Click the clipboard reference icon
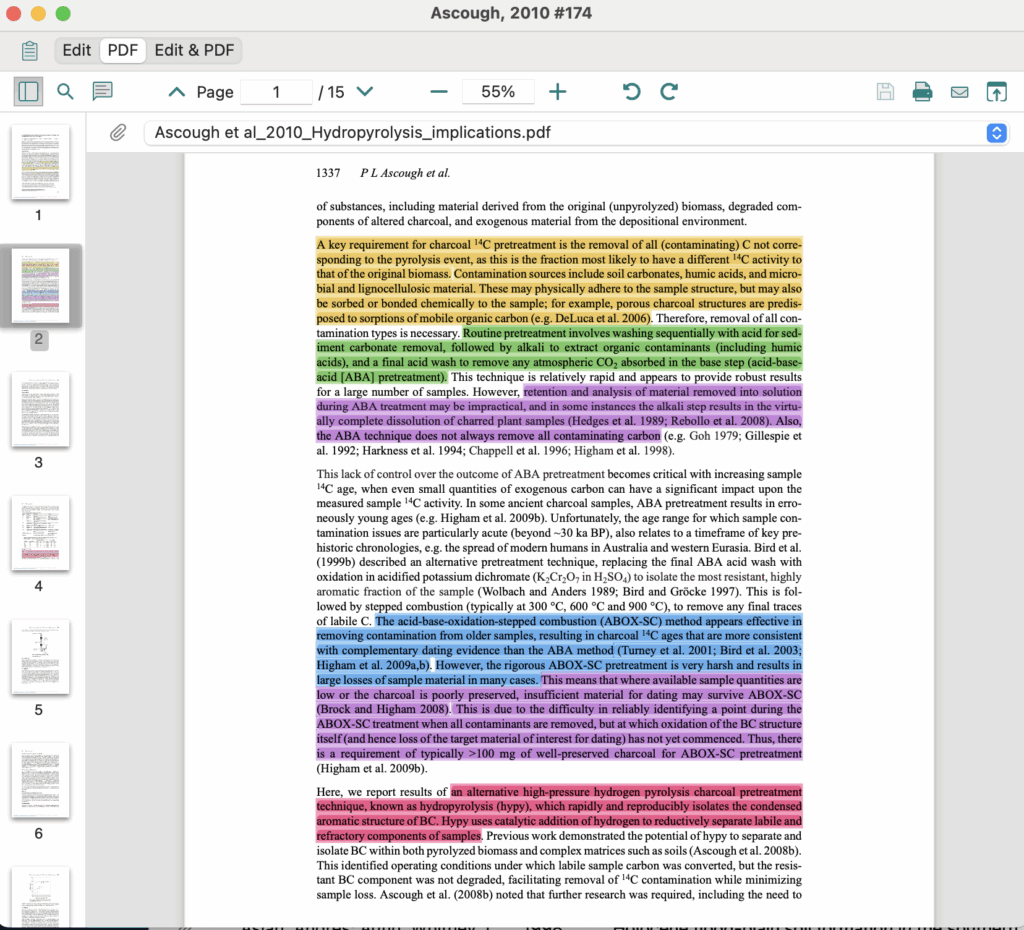Viewport: 1024px width, 930px height. [x=29, y=50]
